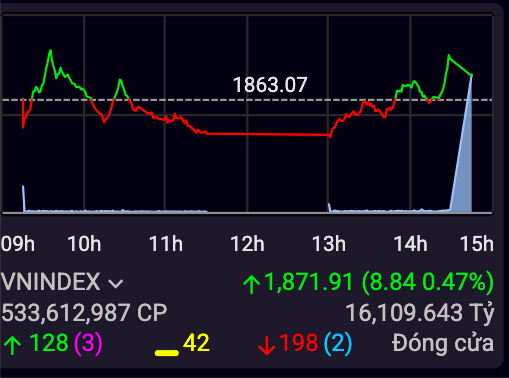The height and width of the screenshot is (378, 509).
Task: Click the decliners count 198
Action: (298, 343)
